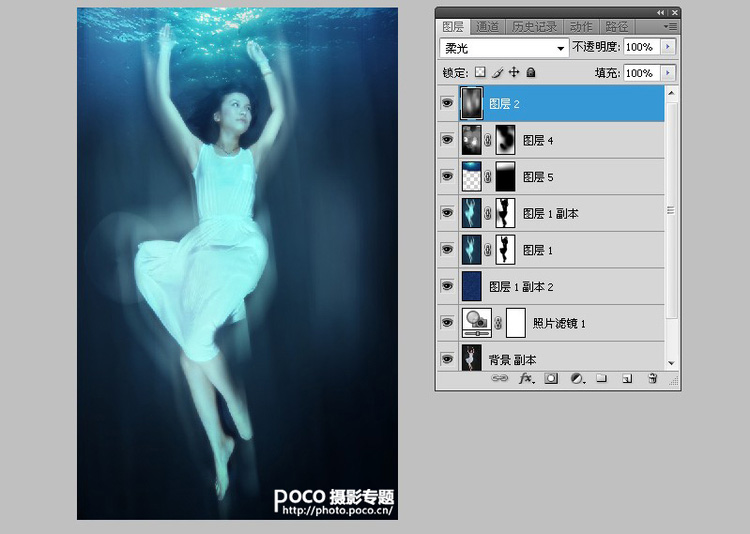Select 图层 5 layer thumbnail
Screen dimensions: 750x534
(x=471, y=176)
